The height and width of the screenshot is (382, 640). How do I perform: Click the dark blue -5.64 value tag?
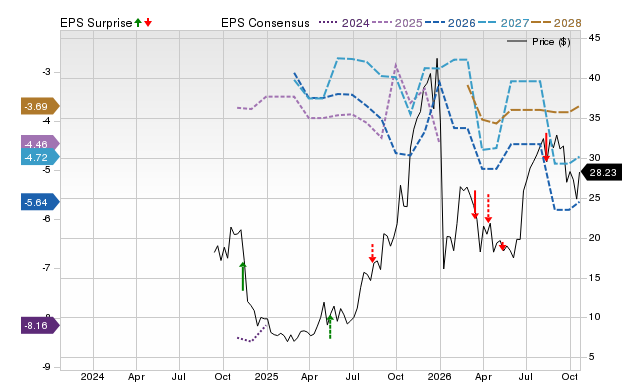point(40,202)
